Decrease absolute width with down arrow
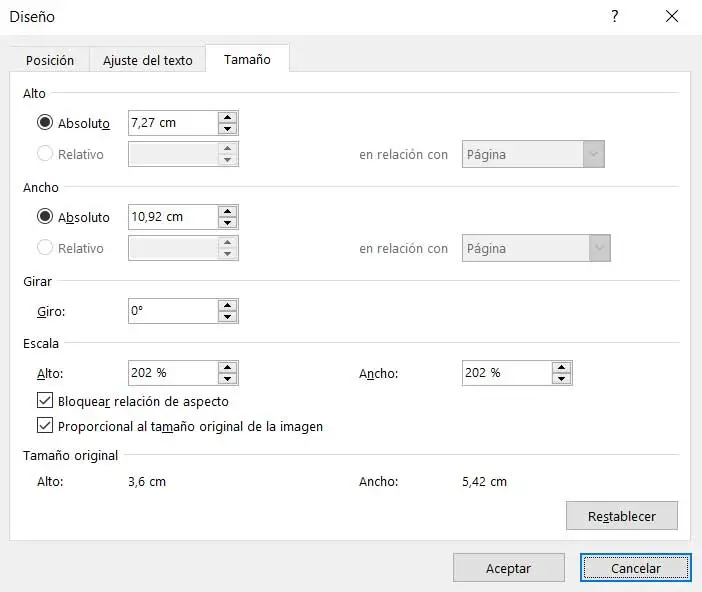Viewport: 702px width, 592px height. pos(228,223)
